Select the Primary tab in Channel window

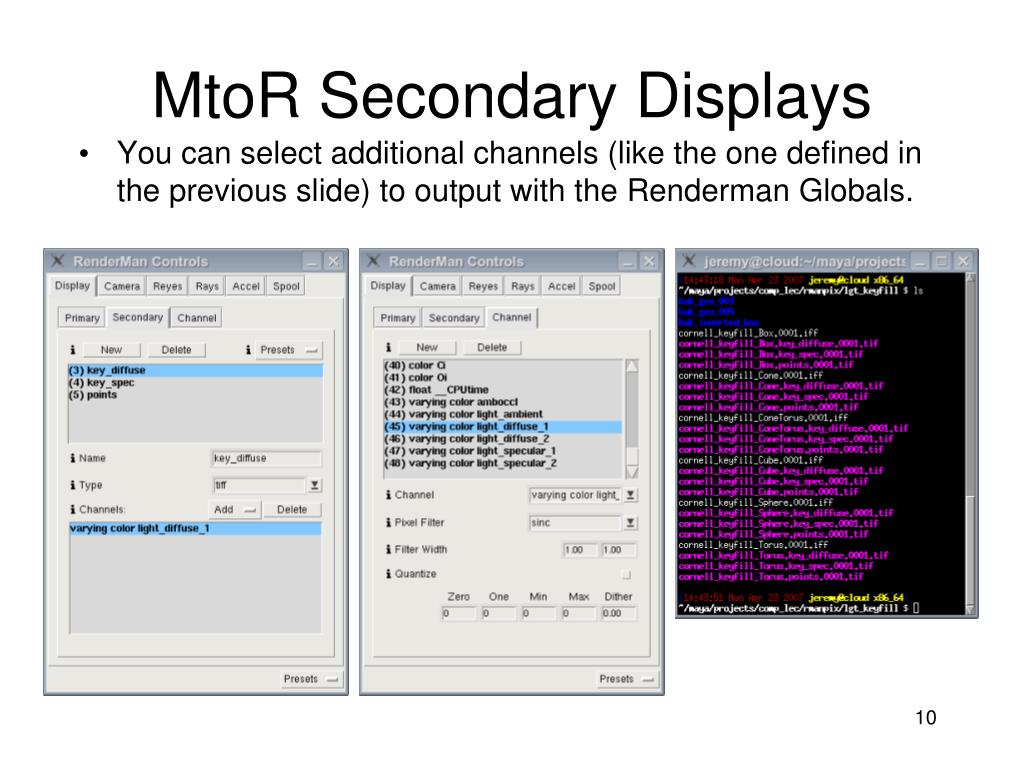pyautogui.click(x=398, y=318)
